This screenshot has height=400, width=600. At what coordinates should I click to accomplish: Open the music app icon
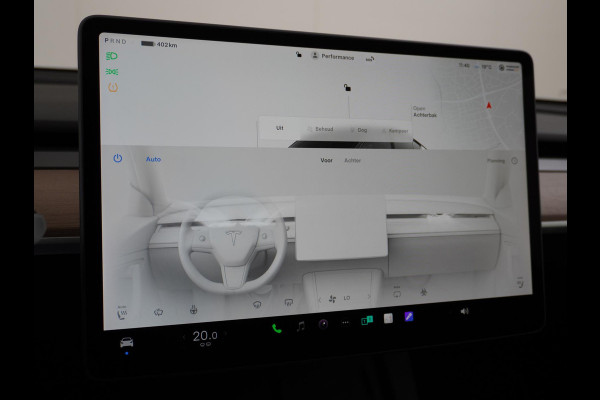(x=300, y=326)
